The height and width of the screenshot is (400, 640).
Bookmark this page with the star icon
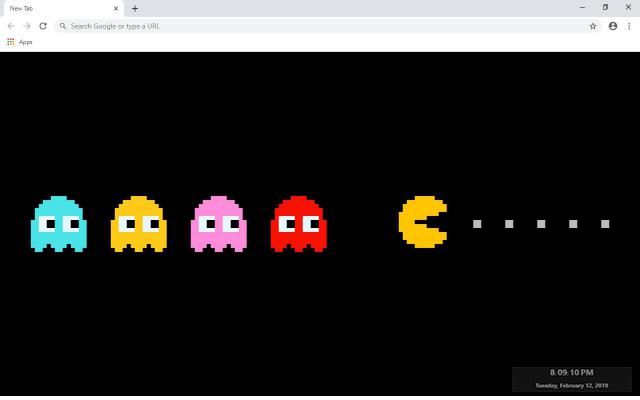point(593,26)
